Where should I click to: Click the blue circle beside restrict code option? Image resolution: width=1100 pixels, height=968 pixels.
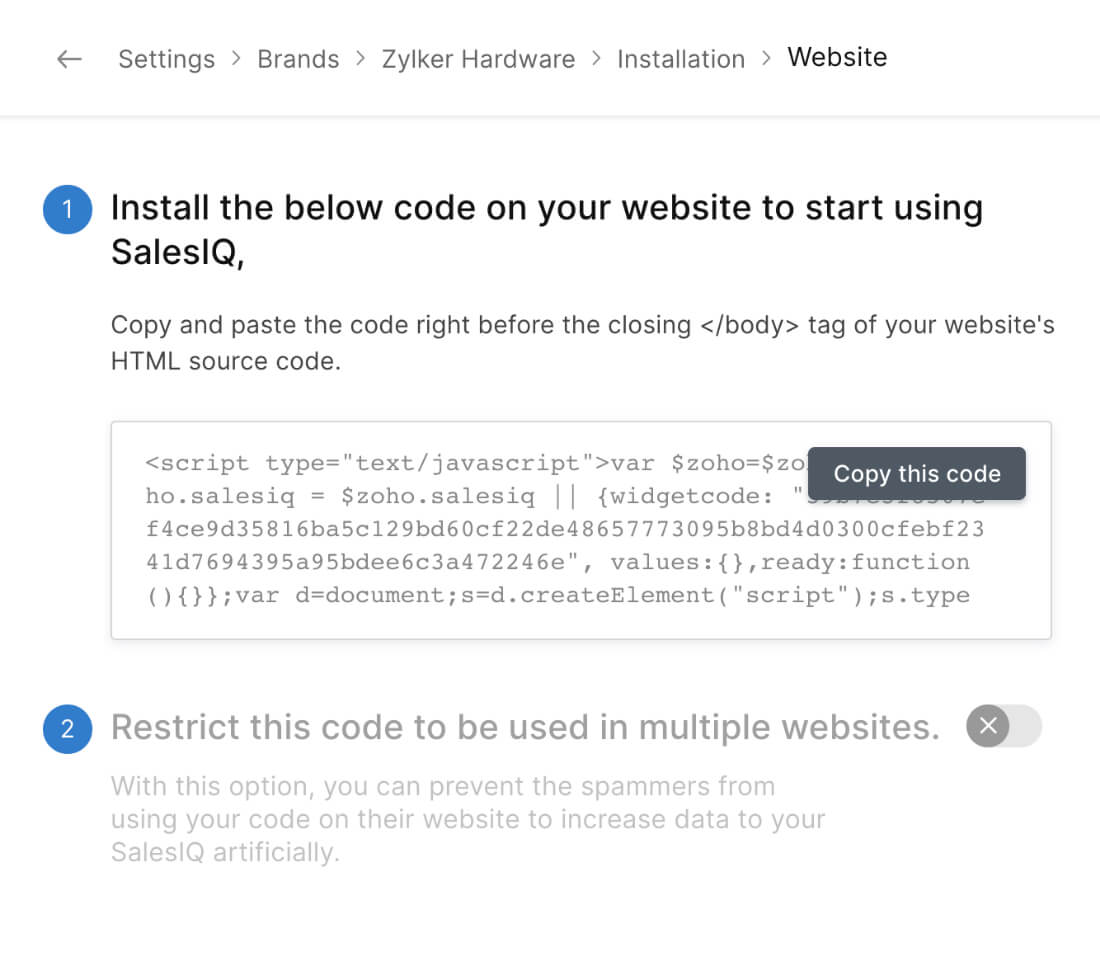click(x=67, y=728)
